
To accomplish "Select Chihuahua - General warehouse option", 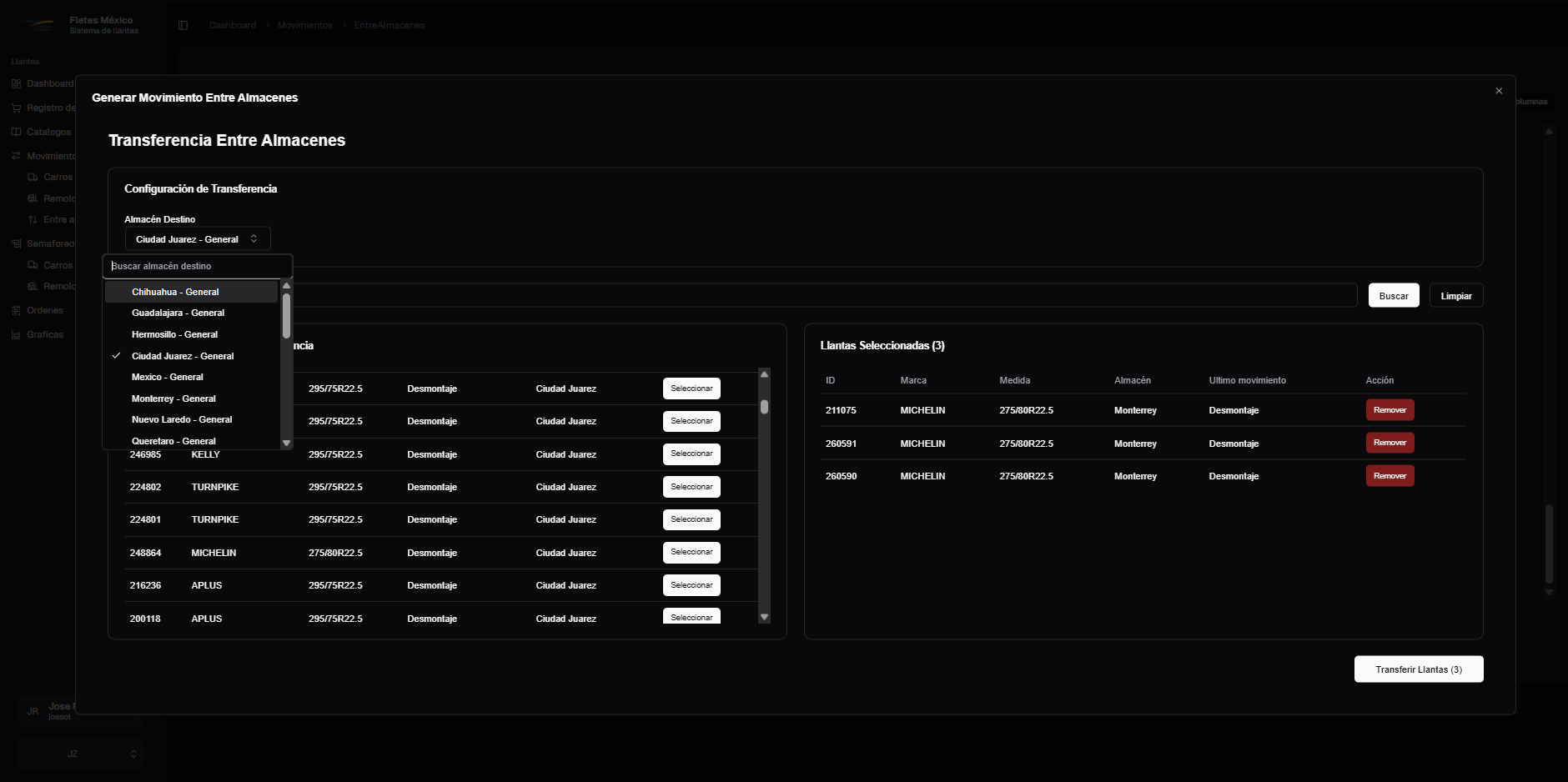I will click(x=175, y=292).
